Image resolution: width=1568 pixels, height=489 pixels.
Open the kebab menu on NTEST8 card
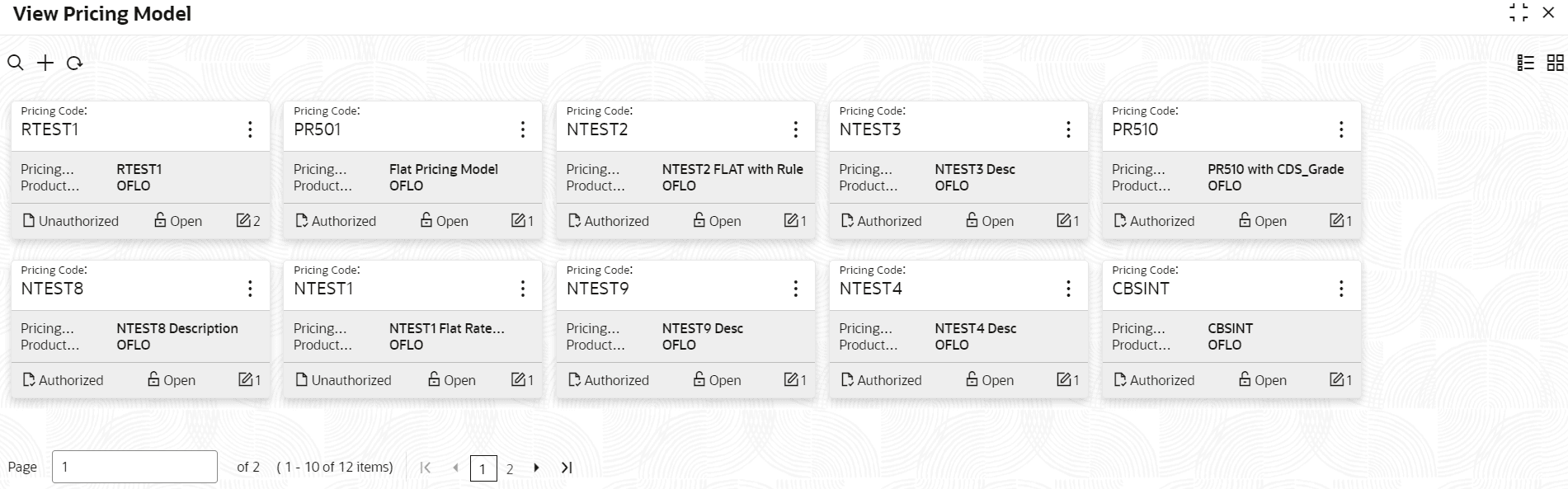click(250, 288)
